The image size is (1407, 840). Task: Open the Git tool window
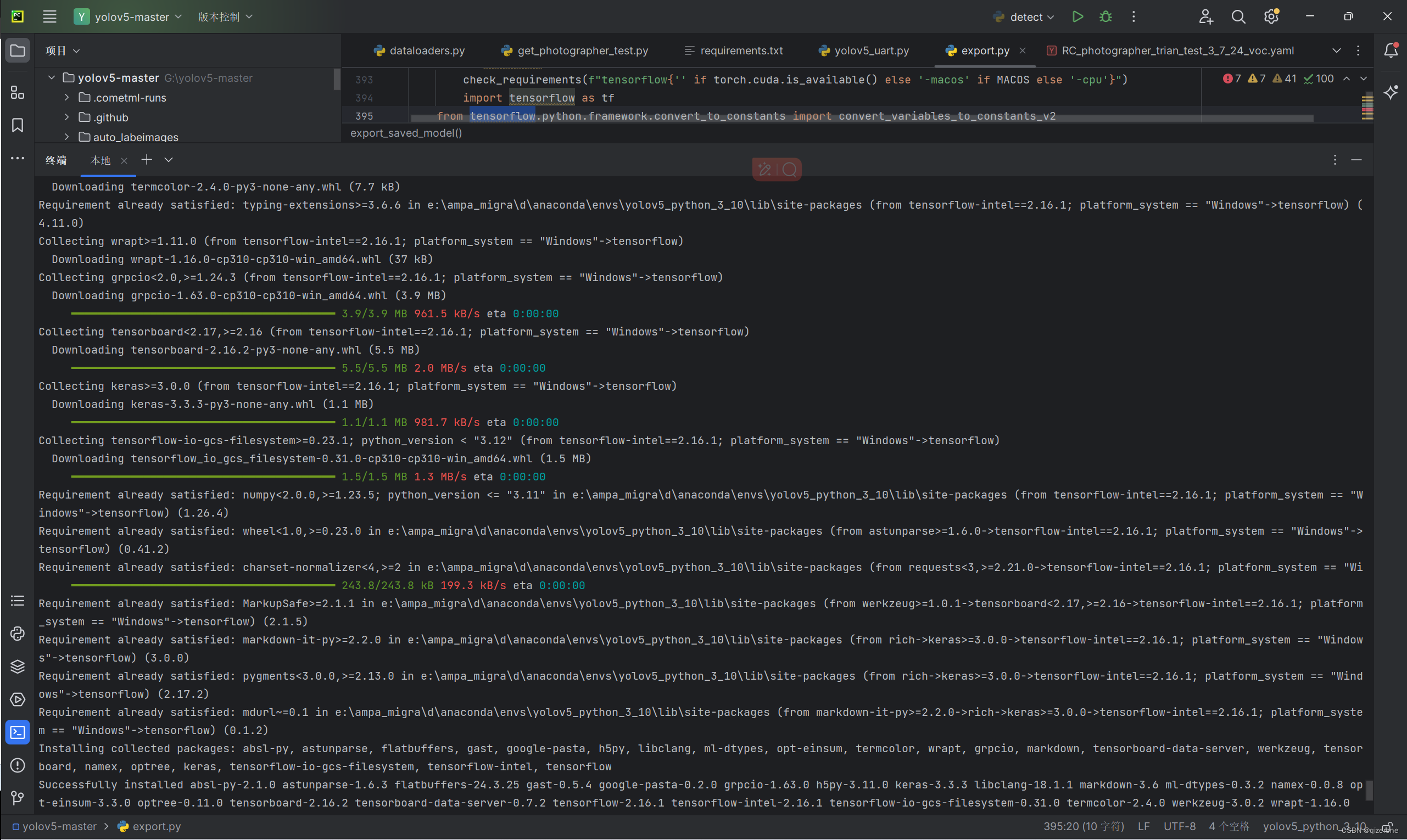click(x=18, y=798)
